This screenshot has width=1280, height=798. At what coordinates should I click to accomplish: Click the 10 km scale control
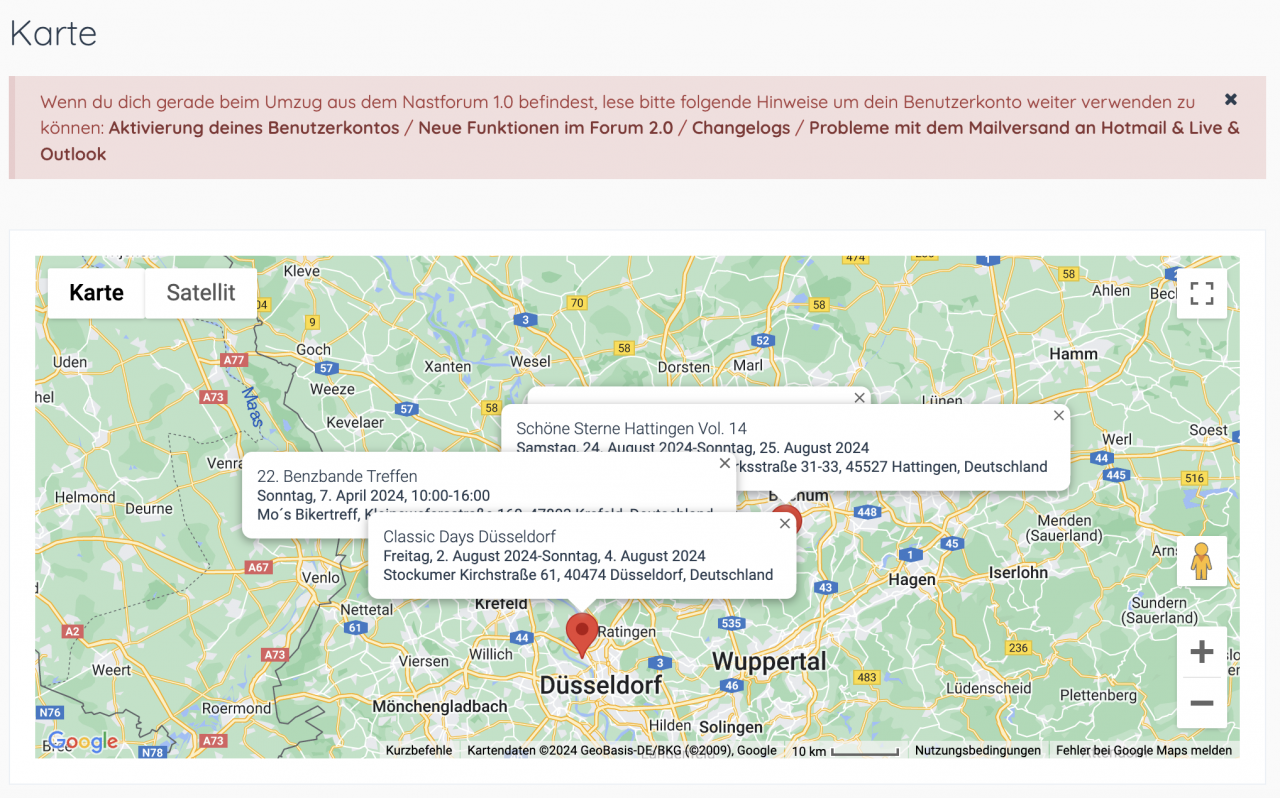845,750
